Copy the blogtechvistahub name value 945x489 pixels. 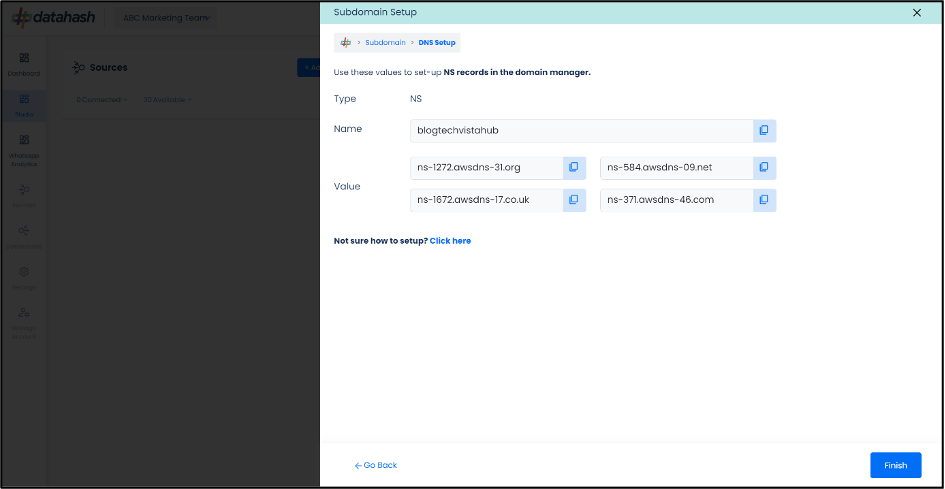click(x=764, y=131)
